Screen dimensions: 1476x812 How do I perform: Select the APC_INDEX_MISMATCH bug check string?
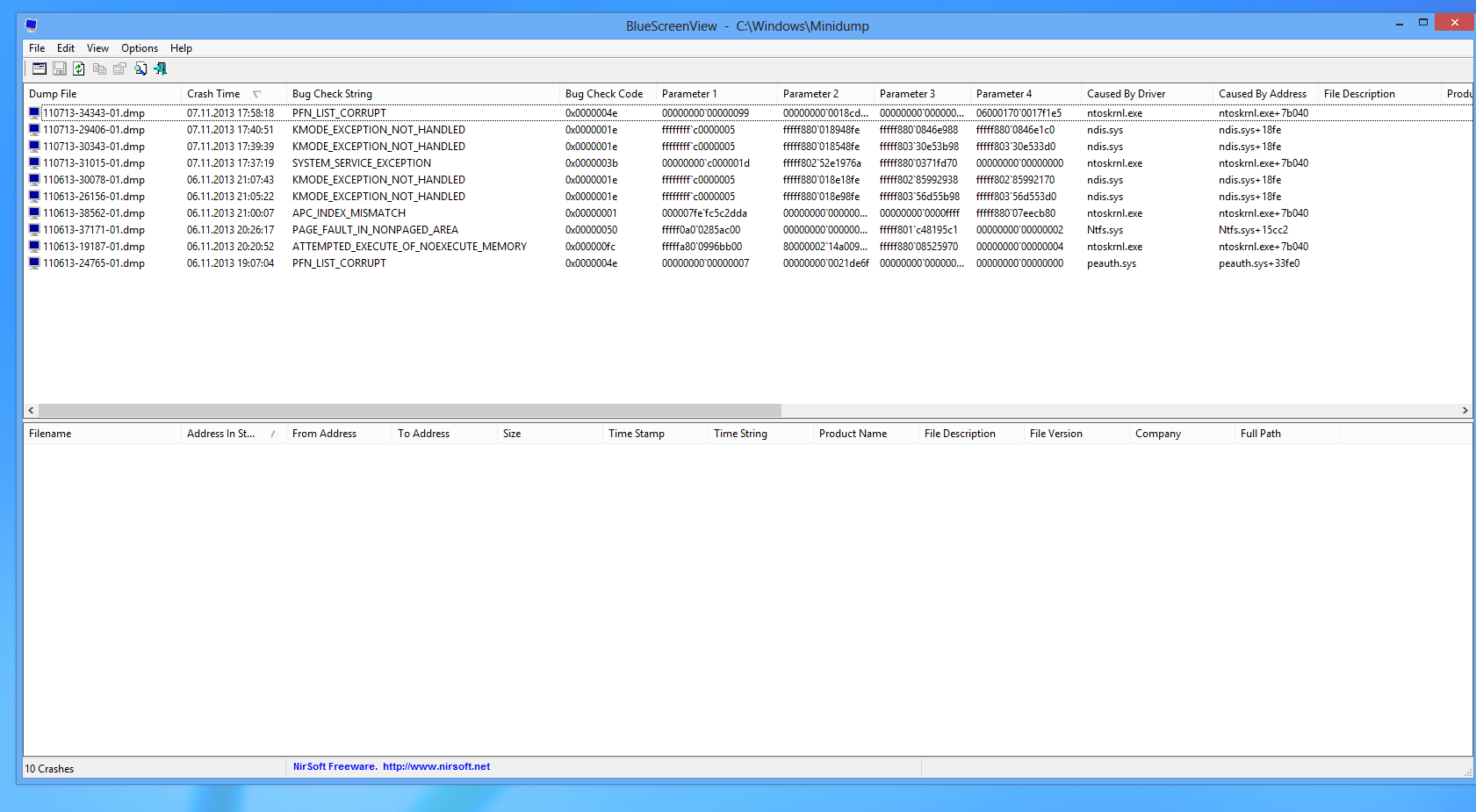point(349,213)
